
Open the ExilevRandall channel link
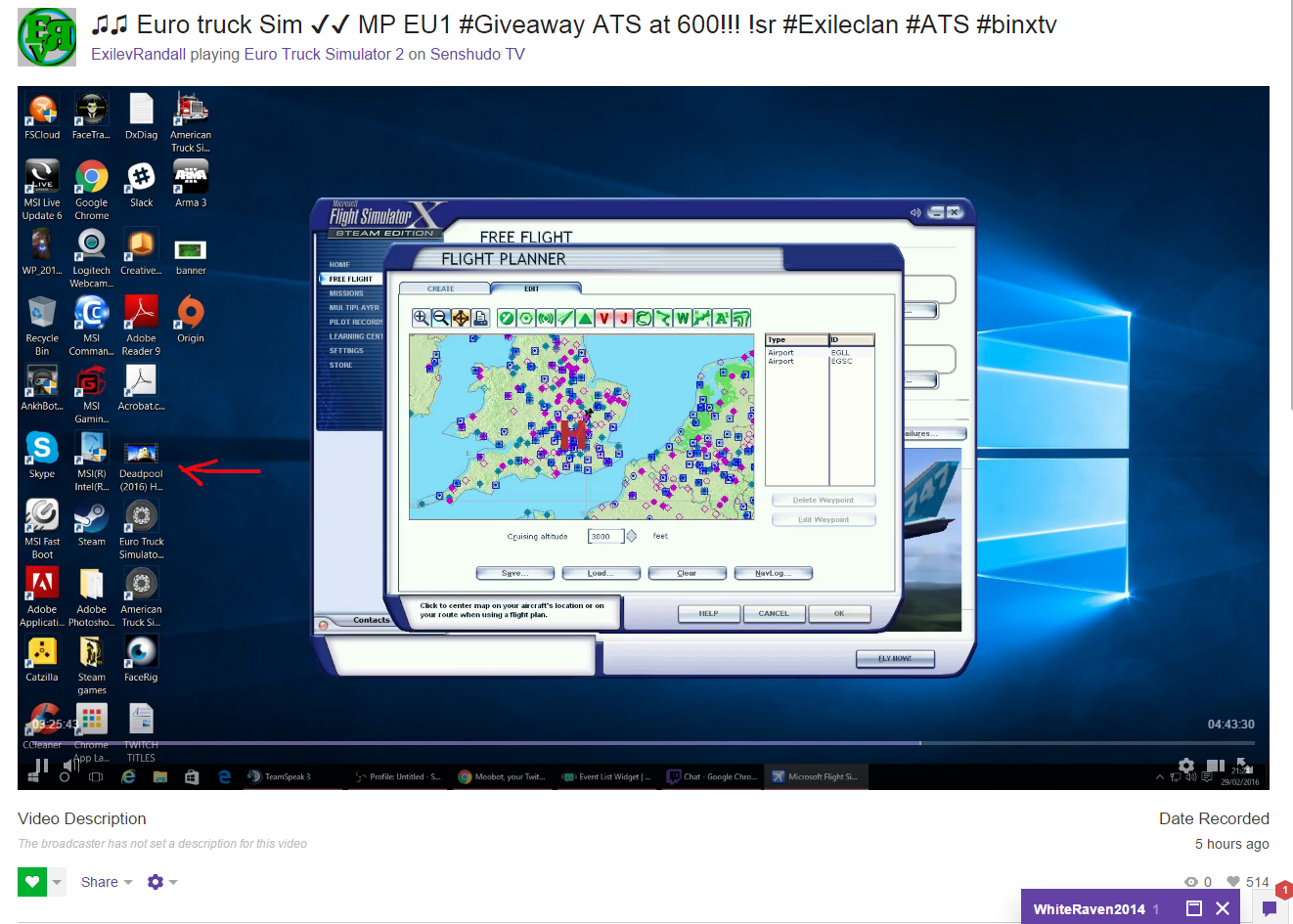138,54
